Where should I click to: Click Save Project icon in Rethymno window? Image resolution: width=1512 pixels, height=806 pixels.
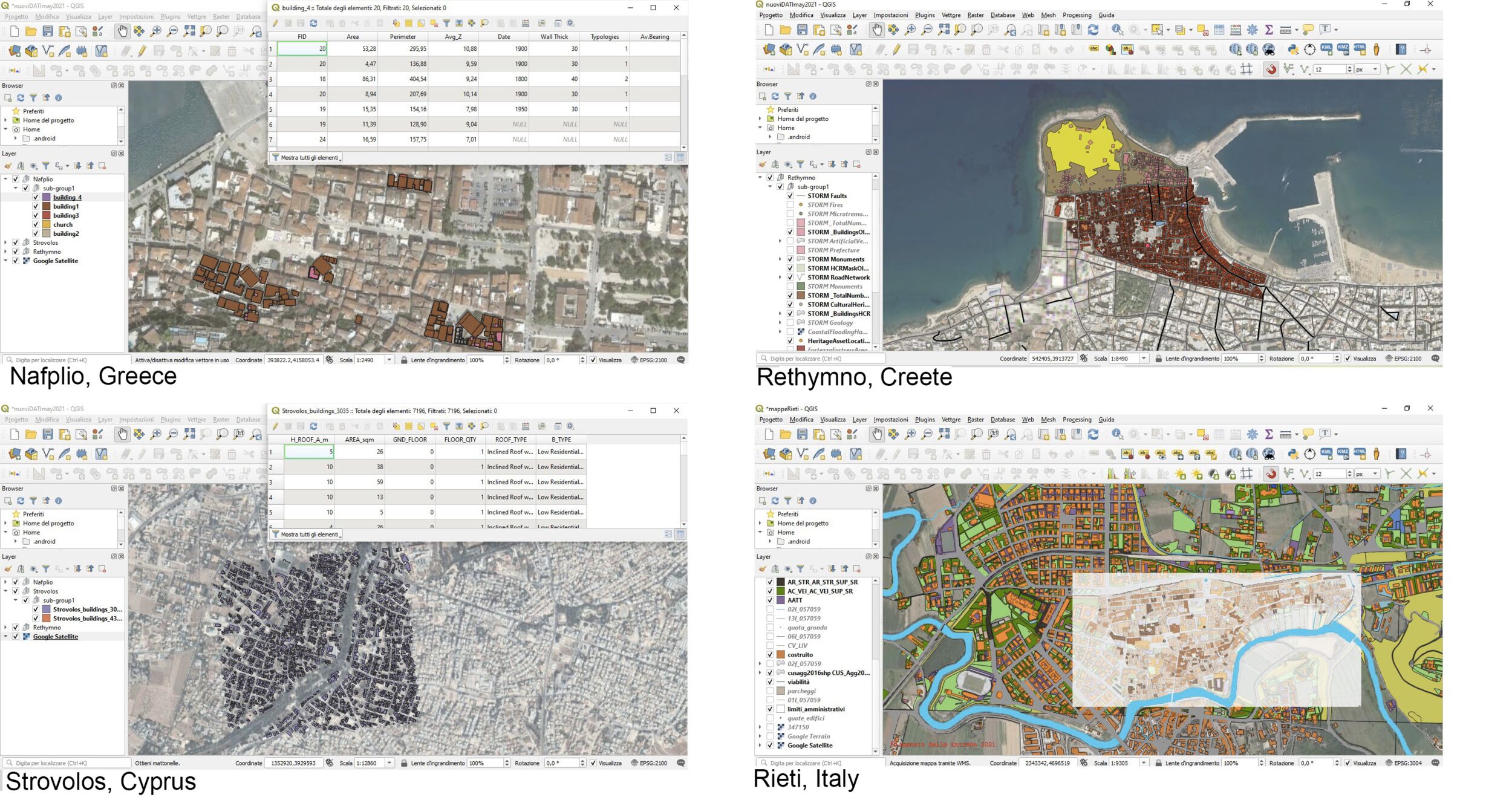(x=802, y=30)
